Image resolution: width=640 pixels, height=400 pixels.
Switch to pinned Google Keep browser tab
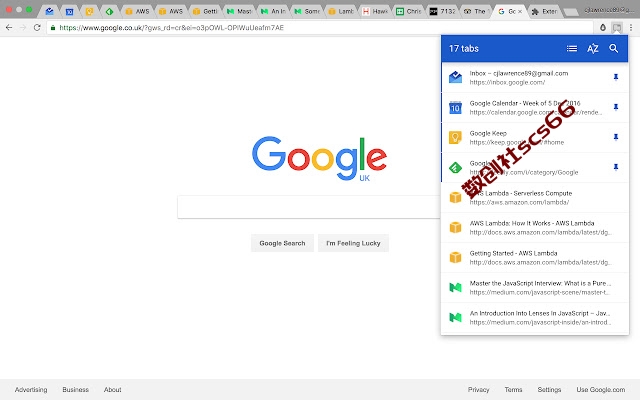pyautogui.click(x=89, y=11)
